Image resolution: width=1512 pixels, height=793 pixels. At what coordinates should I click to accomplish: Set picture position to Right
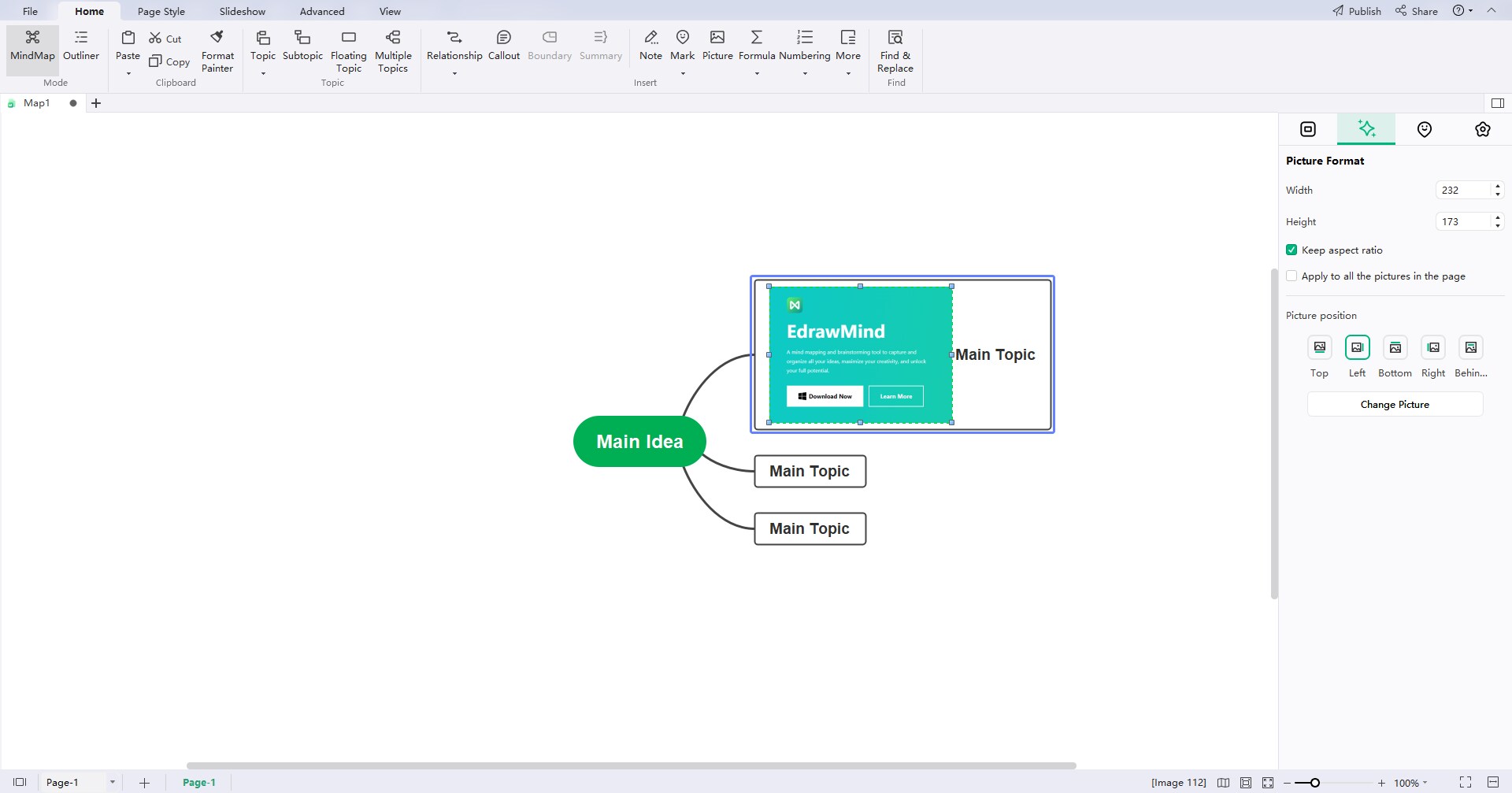[x=1433, y=347]
